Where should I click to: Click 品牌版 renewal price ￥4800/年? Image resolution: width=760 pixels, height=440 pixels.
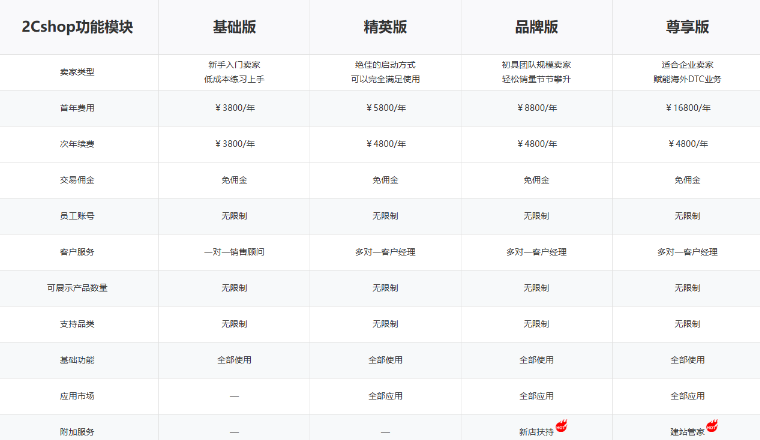click(537, 144)
